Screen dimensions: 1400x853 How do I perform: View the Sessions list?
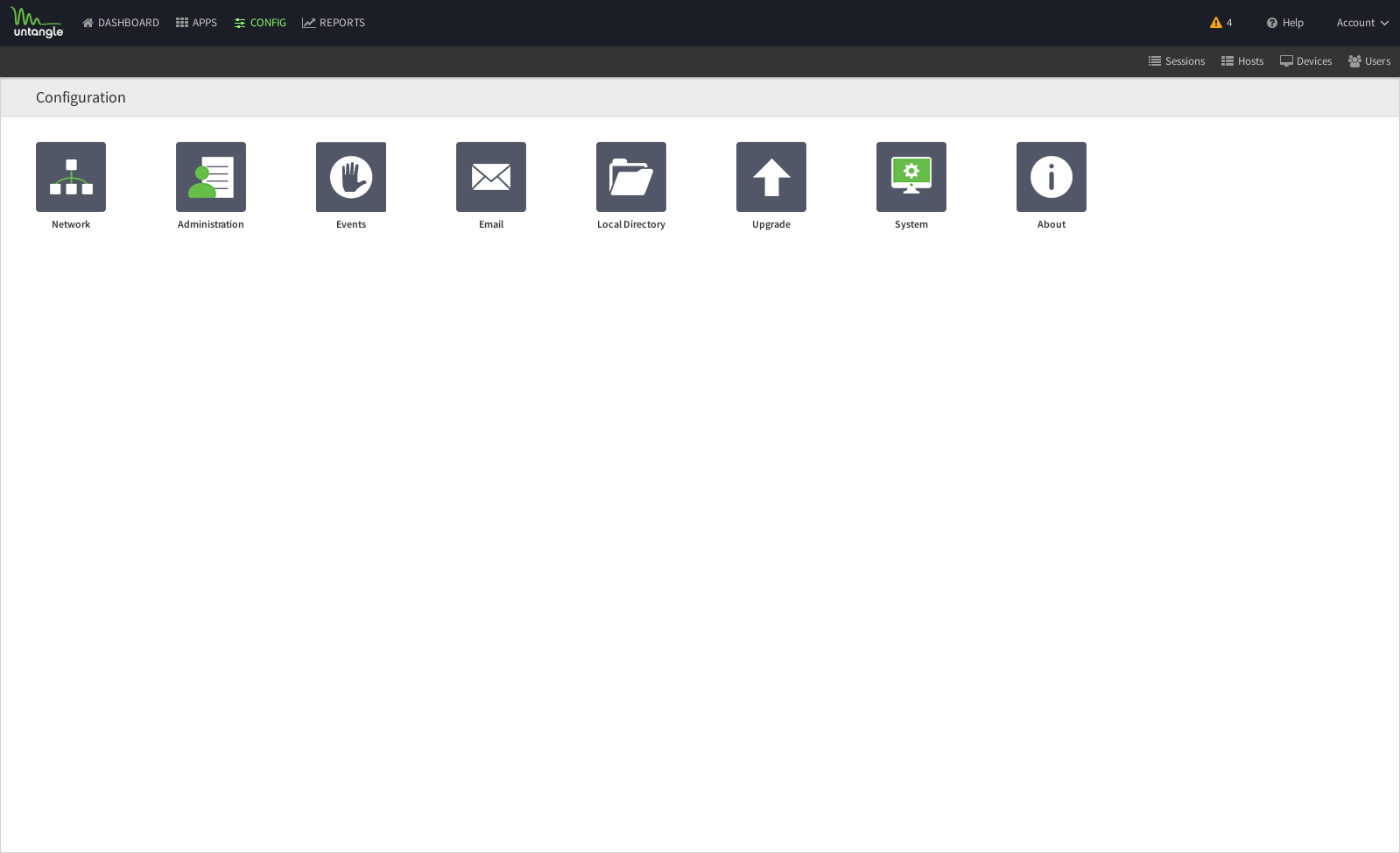pyautogui.click(x=1177, y=61)
